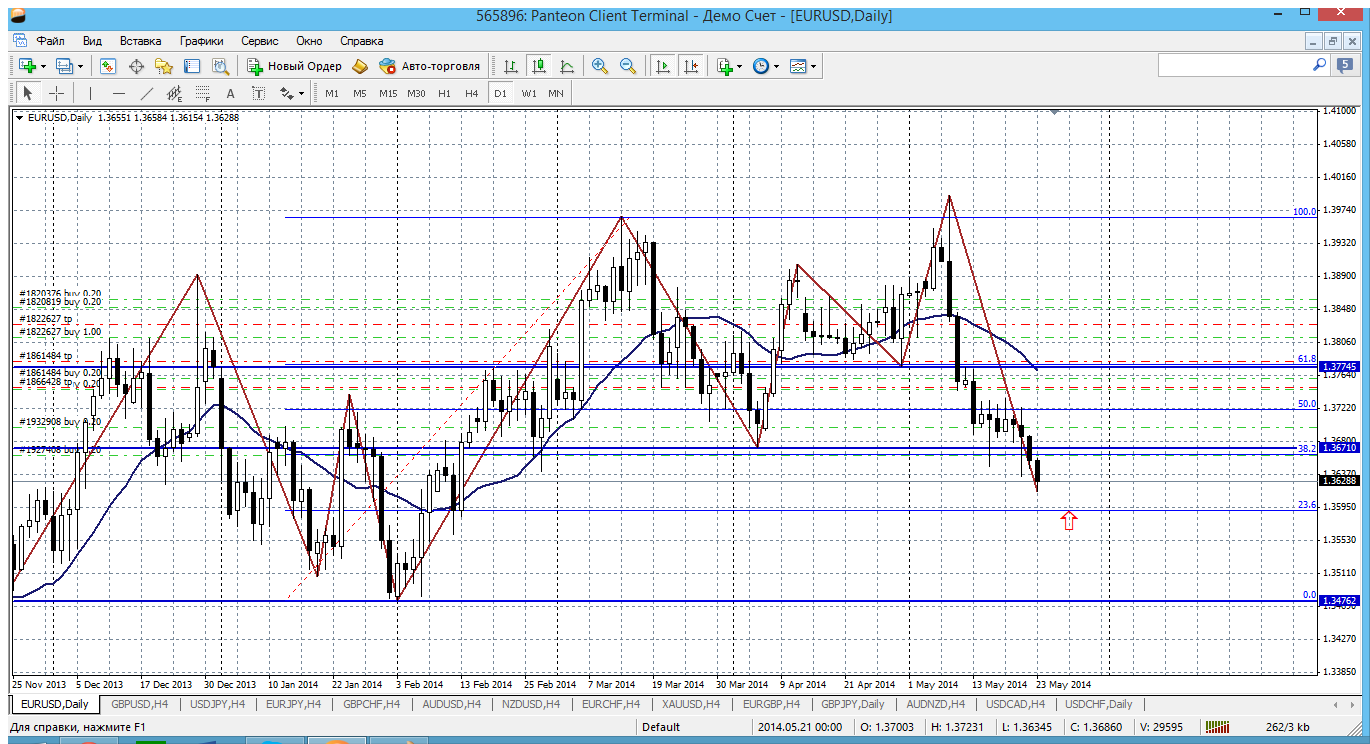
Task: Click the Zoom Out magnifier icon
Action: (628, 66)
